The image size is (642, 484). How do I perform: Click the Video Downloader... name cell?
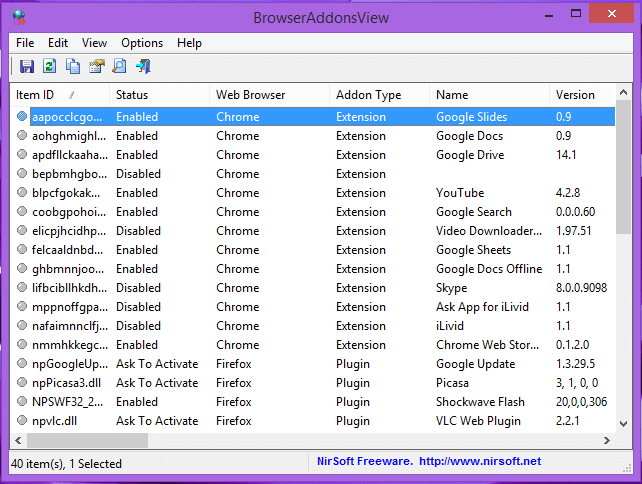click(489, 231)
